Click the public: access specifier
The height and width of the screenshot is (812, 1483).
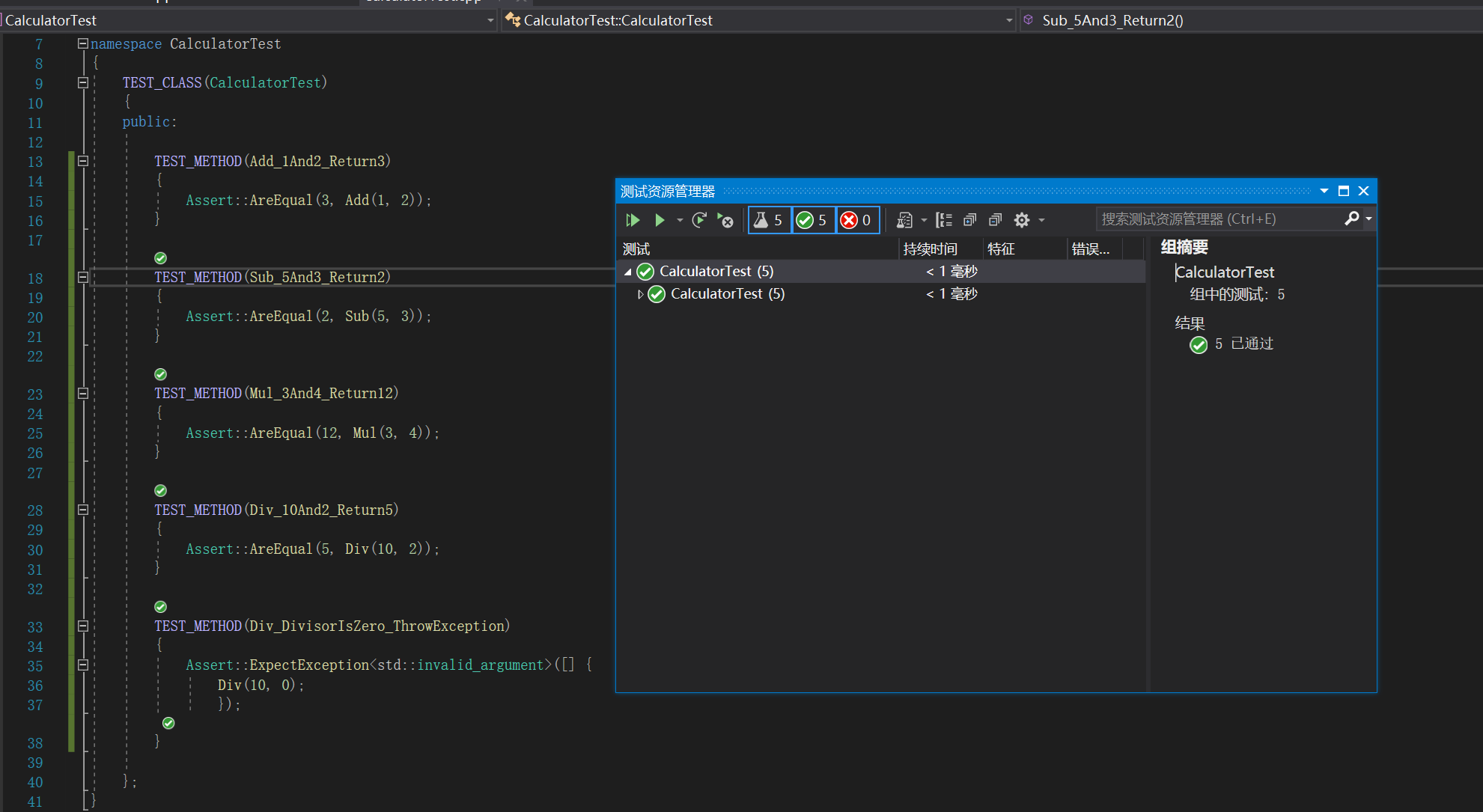(x=150, y=122)
